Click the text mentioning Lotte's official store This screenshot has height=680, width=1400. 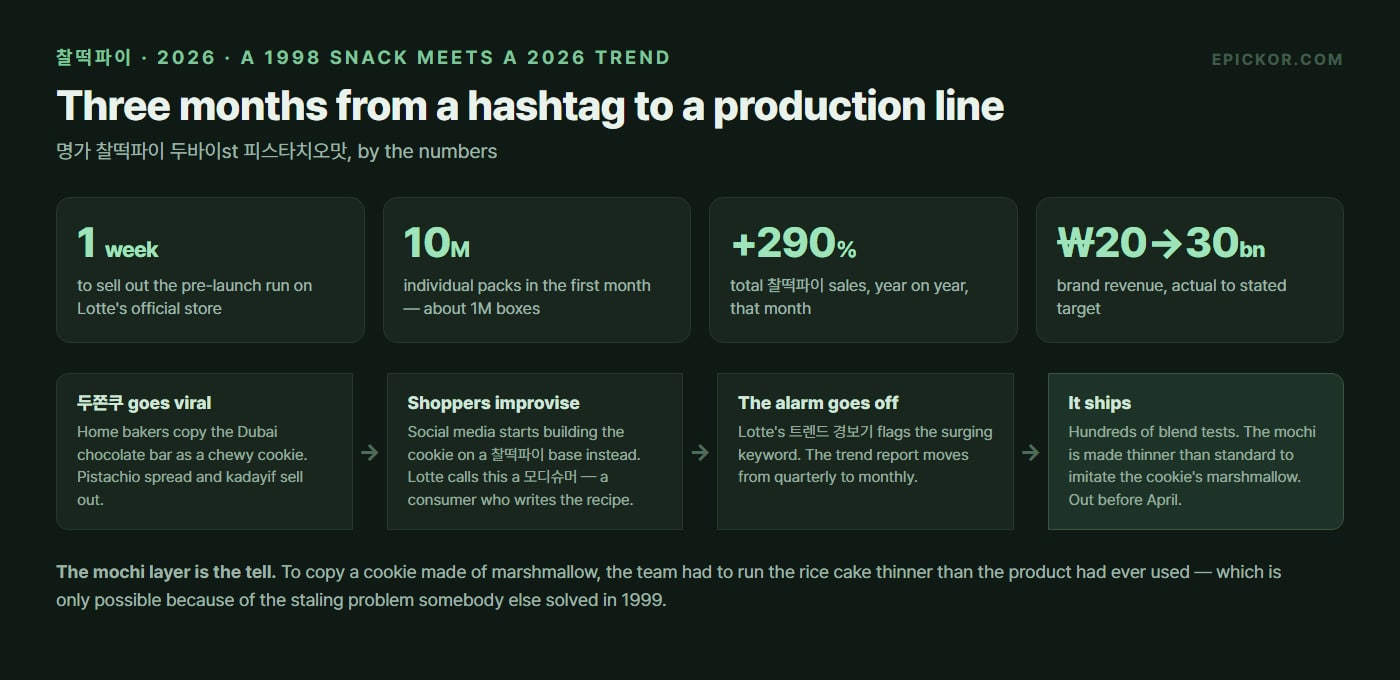click(195, 297)
